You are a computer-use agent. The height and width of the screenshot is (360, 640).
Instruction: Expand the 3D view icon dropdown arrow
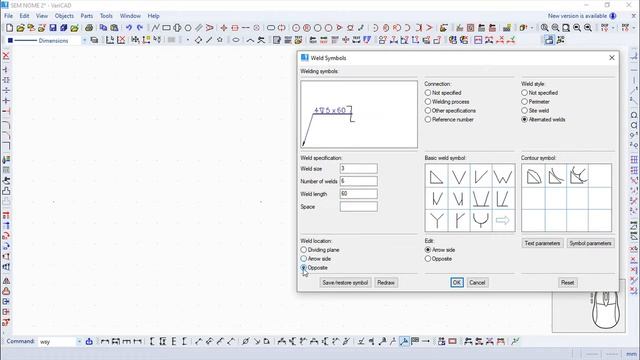click(531, 28)
